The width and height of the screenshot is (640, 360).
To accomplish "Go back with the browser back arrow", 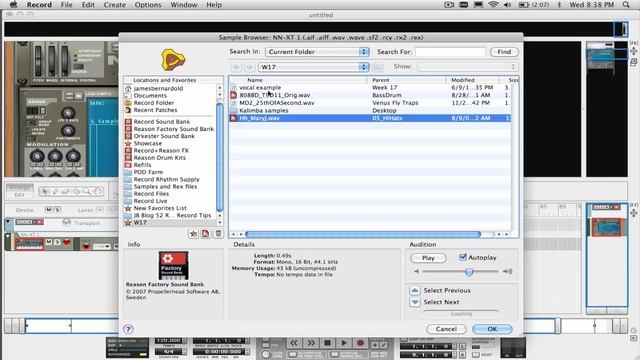I will (x=236, y=67).
